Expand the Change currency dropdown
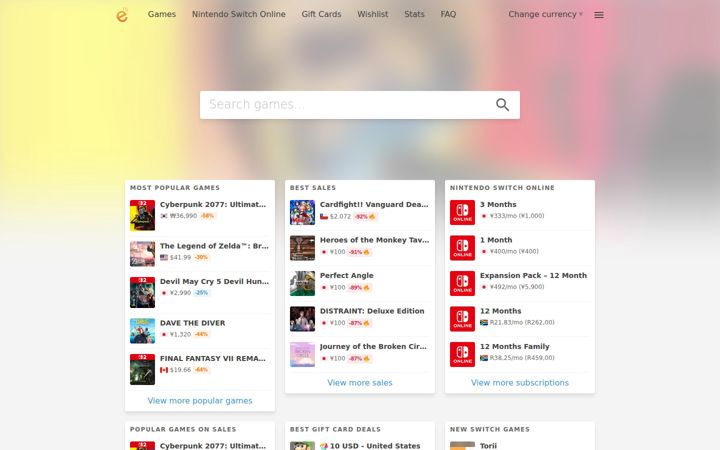 tap(545, 14)
